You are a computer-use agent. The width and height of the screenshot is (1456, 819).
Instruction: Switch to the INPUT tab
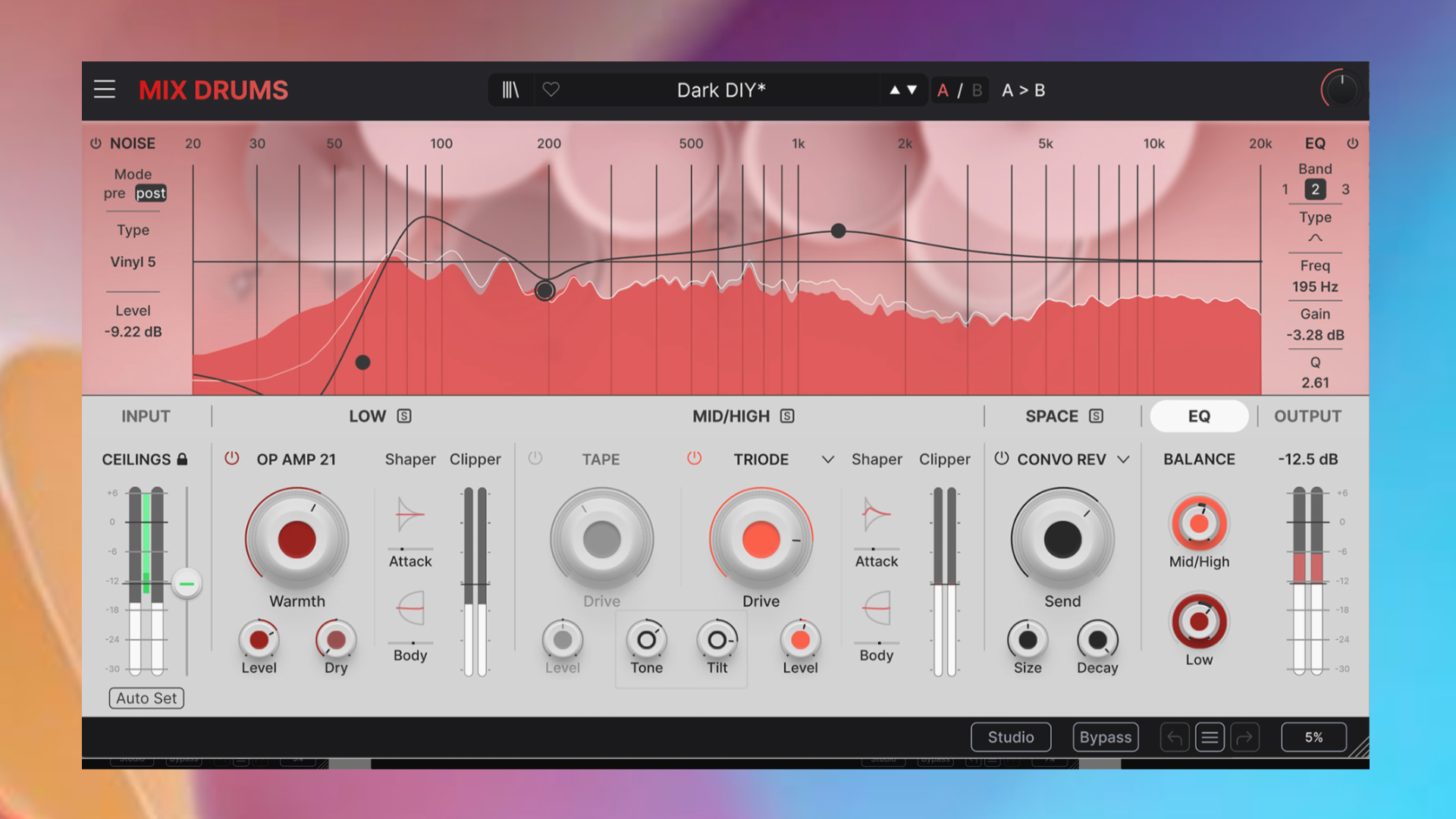pos(146,416)
